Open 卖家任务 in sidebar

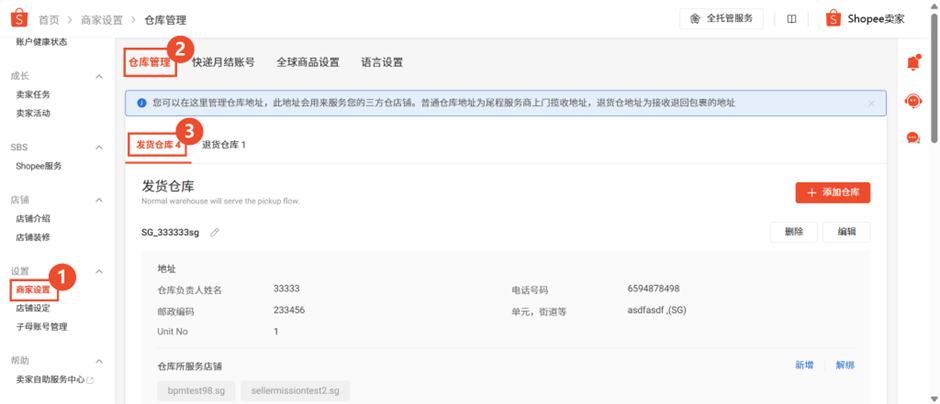[x=33, y=95]
